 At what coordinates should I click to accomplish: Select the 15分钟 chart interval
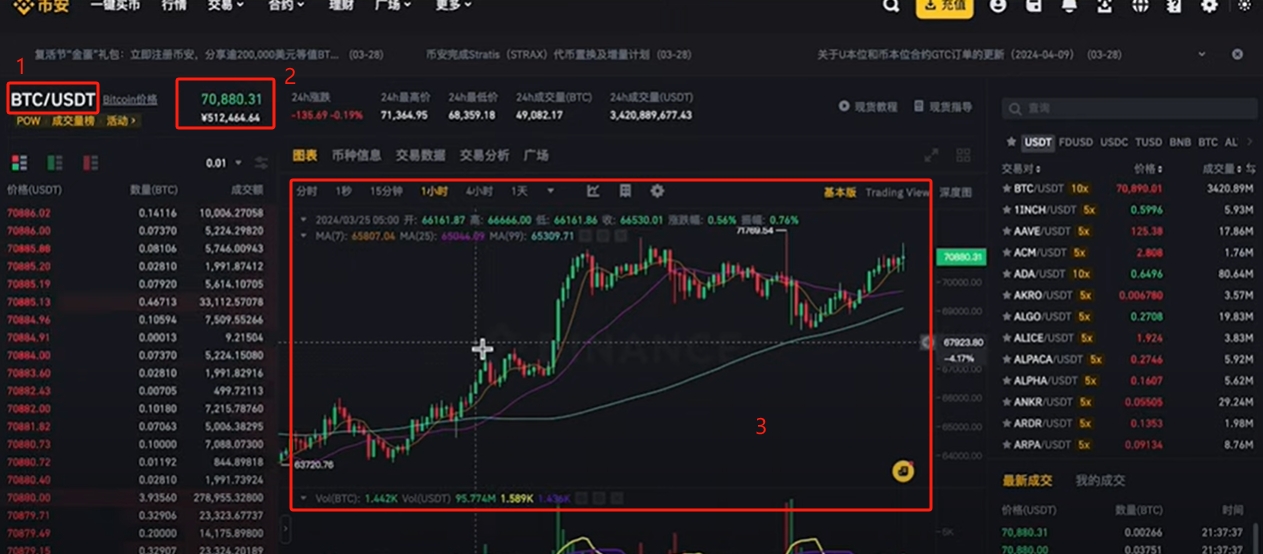click(x=386, y=191)
